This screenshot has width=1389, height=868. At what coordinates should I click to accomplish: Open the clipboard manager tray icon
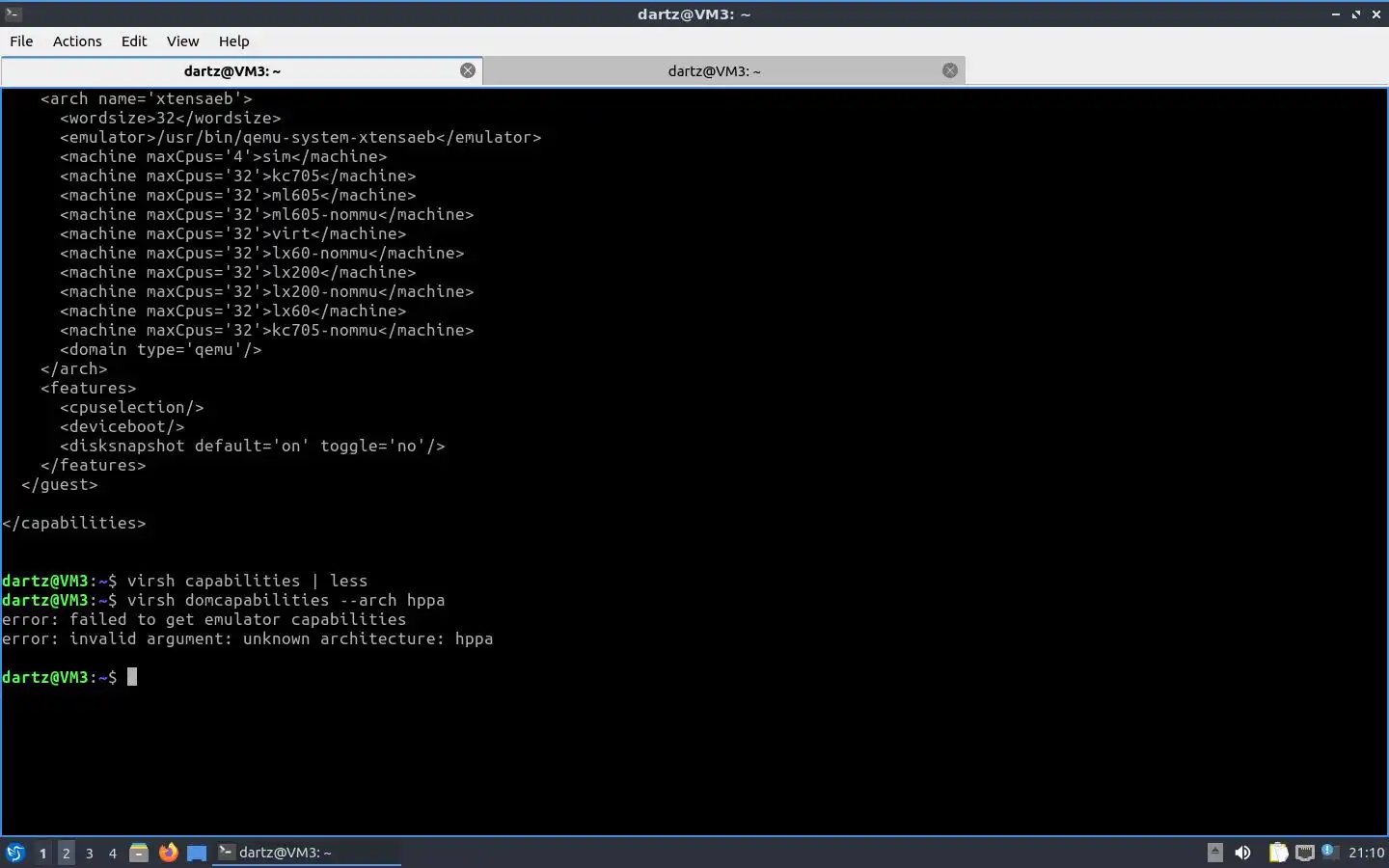pyautogui.click(x=1278, y=853)
